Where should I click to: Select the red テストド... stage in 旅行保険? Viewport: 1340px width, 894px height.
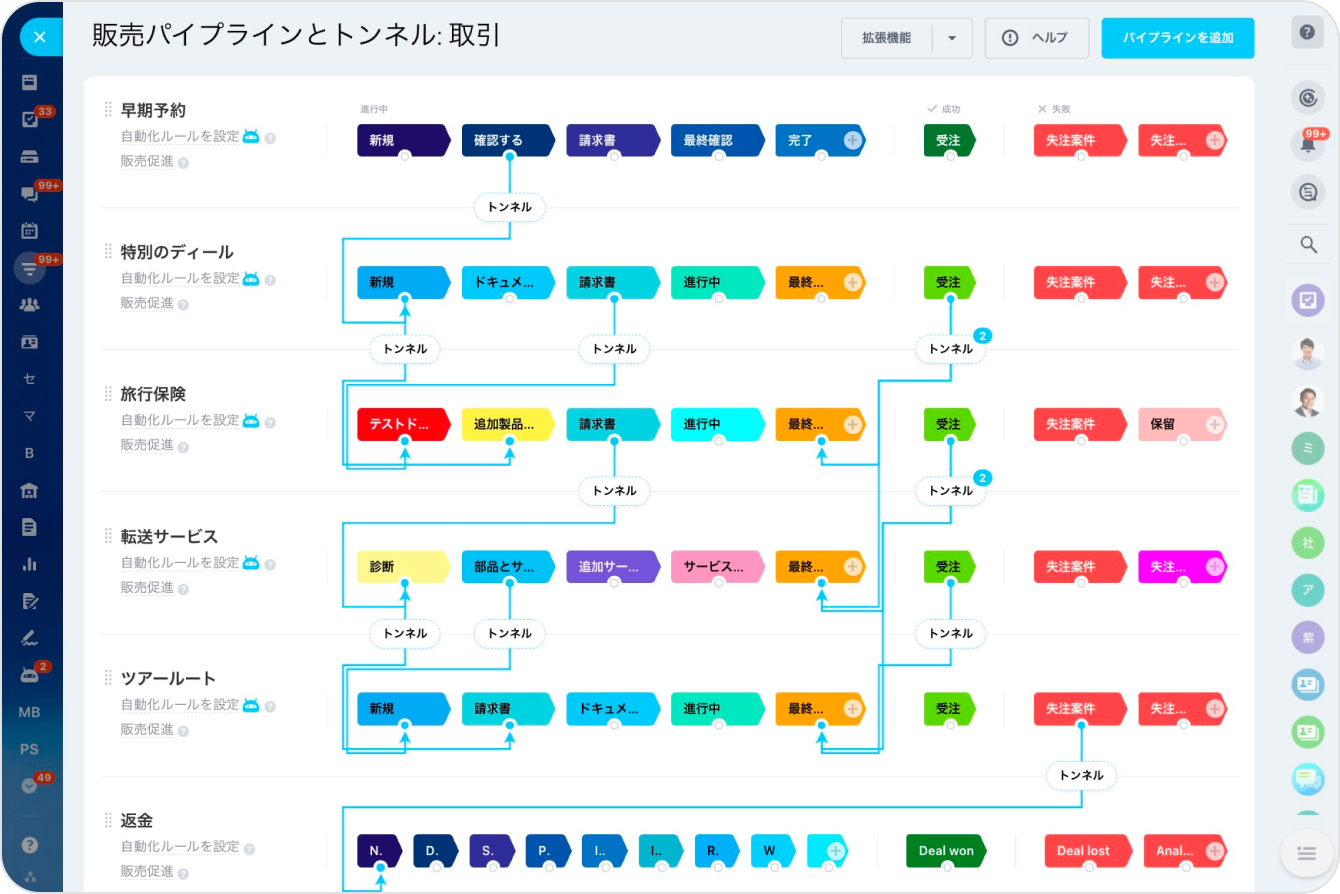(401, 424)
